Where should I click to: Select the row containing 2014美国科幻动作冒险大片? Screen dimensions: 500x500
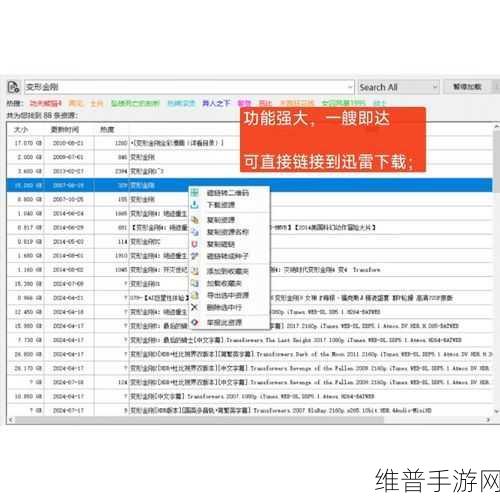point(250,227)
